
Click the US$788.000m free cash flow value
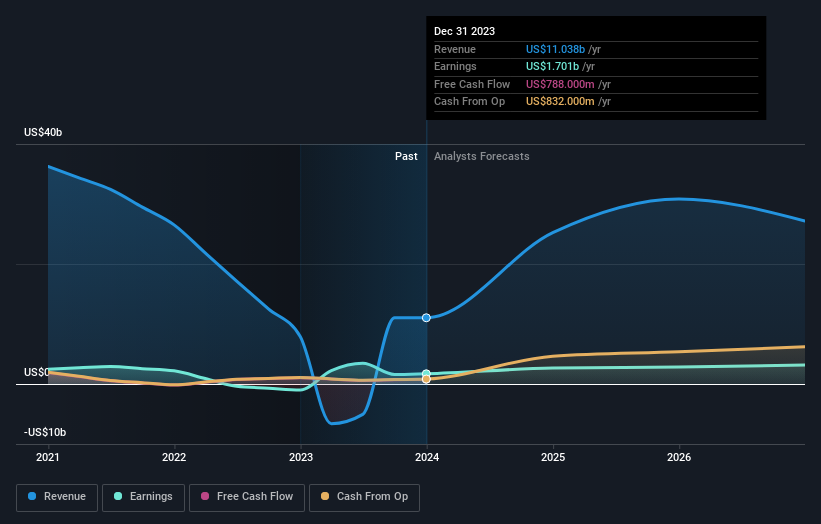[560, 84]
